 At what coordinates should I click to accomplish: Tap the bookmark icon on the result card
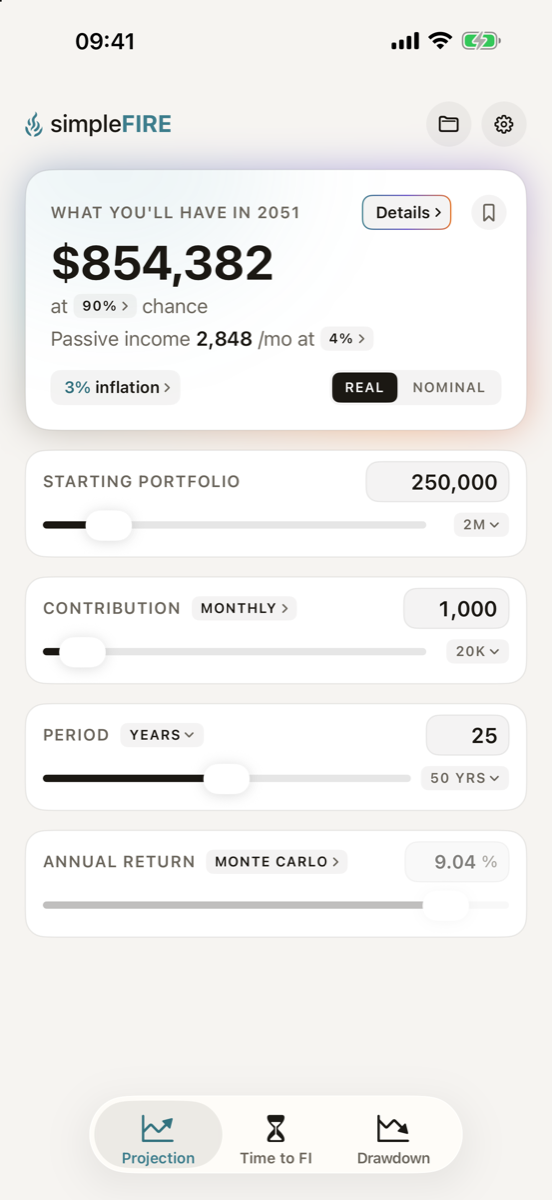(x=489, y=212)
